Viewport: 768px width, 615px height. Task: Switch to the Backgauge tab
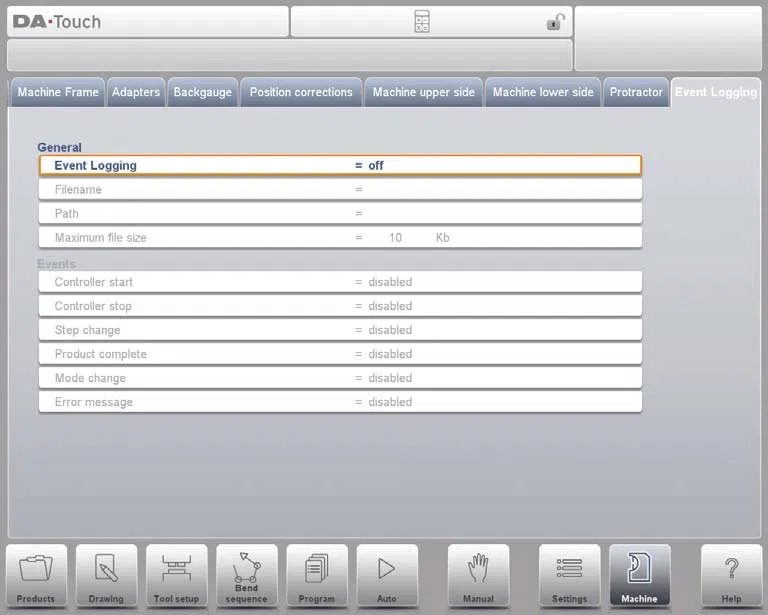coord(202,92)
